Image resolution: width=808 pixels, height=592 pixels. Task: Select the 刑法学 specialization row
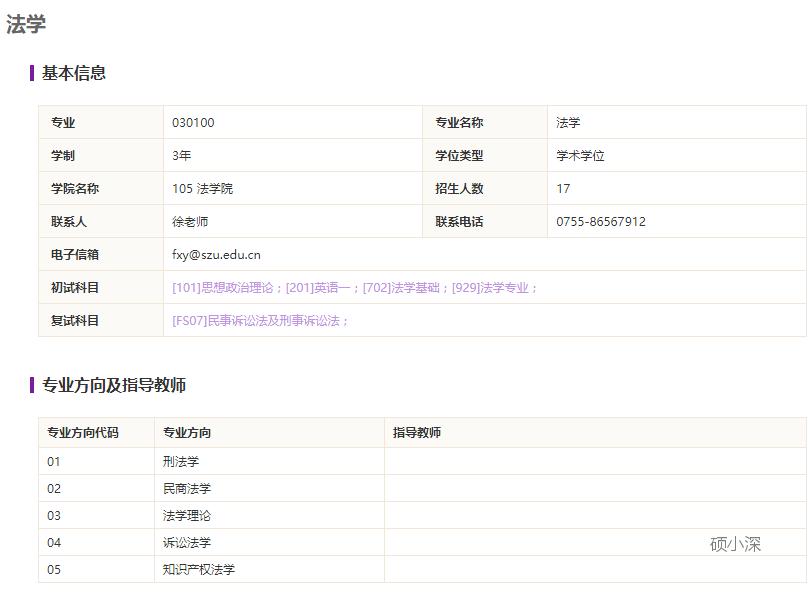point(180,462)
